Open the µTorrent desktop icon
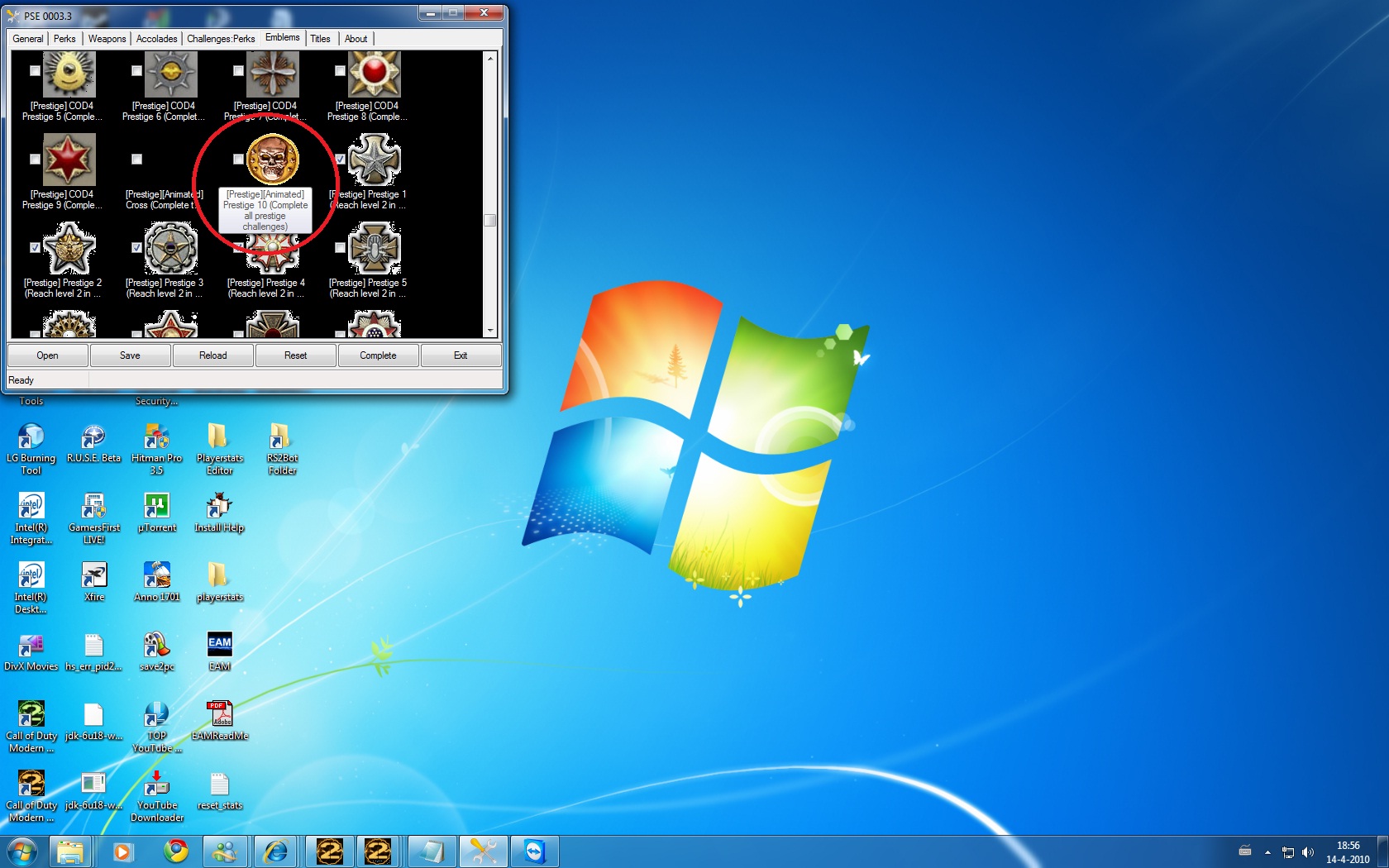This screenshot has width=1389, height=868. click(x=156, y=506)
